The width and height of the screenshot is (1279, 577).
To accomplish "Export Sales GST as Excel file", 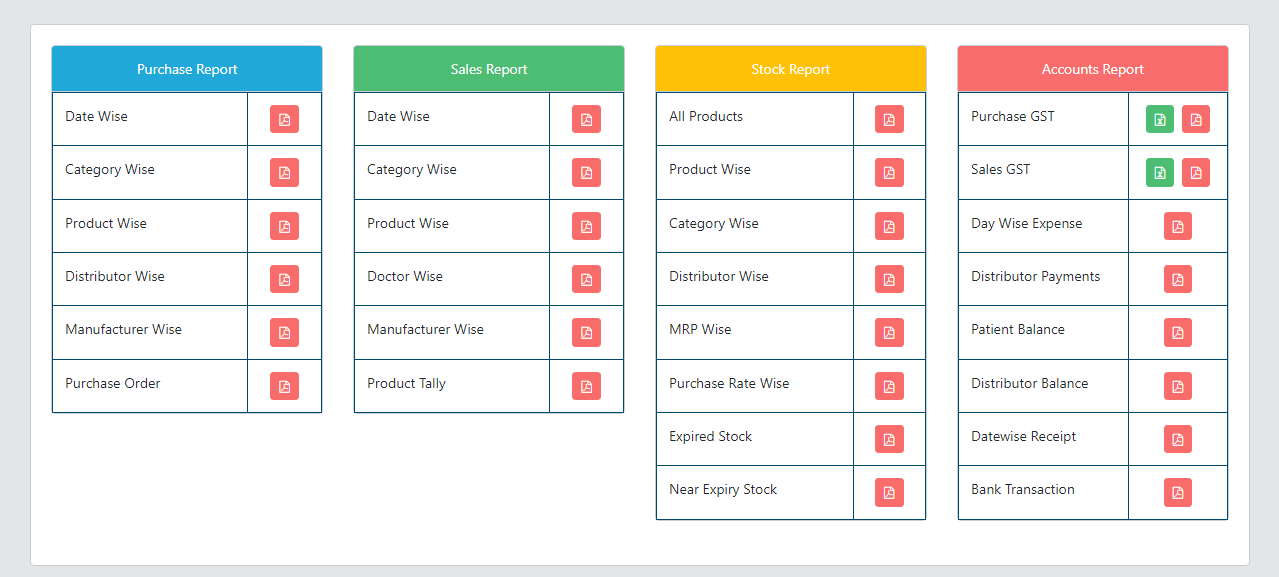I will tap(1159, 172).
